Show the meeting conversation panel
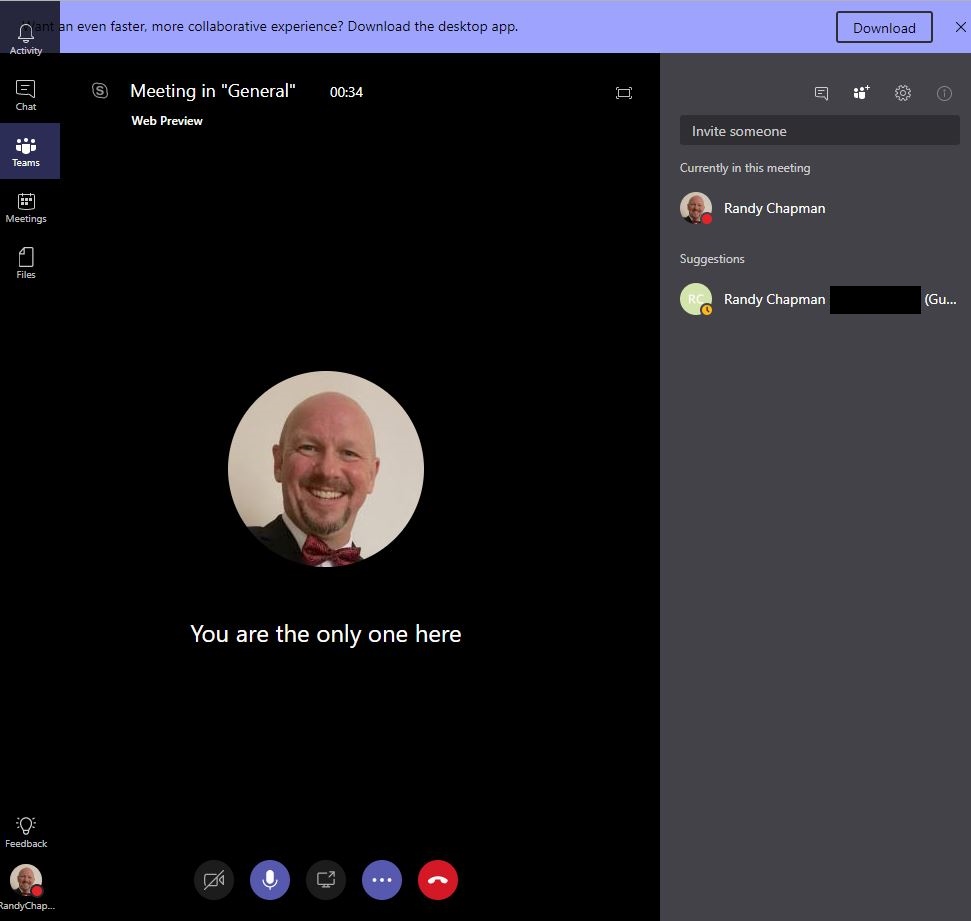971x921 pixels. (x=821, y=93)
